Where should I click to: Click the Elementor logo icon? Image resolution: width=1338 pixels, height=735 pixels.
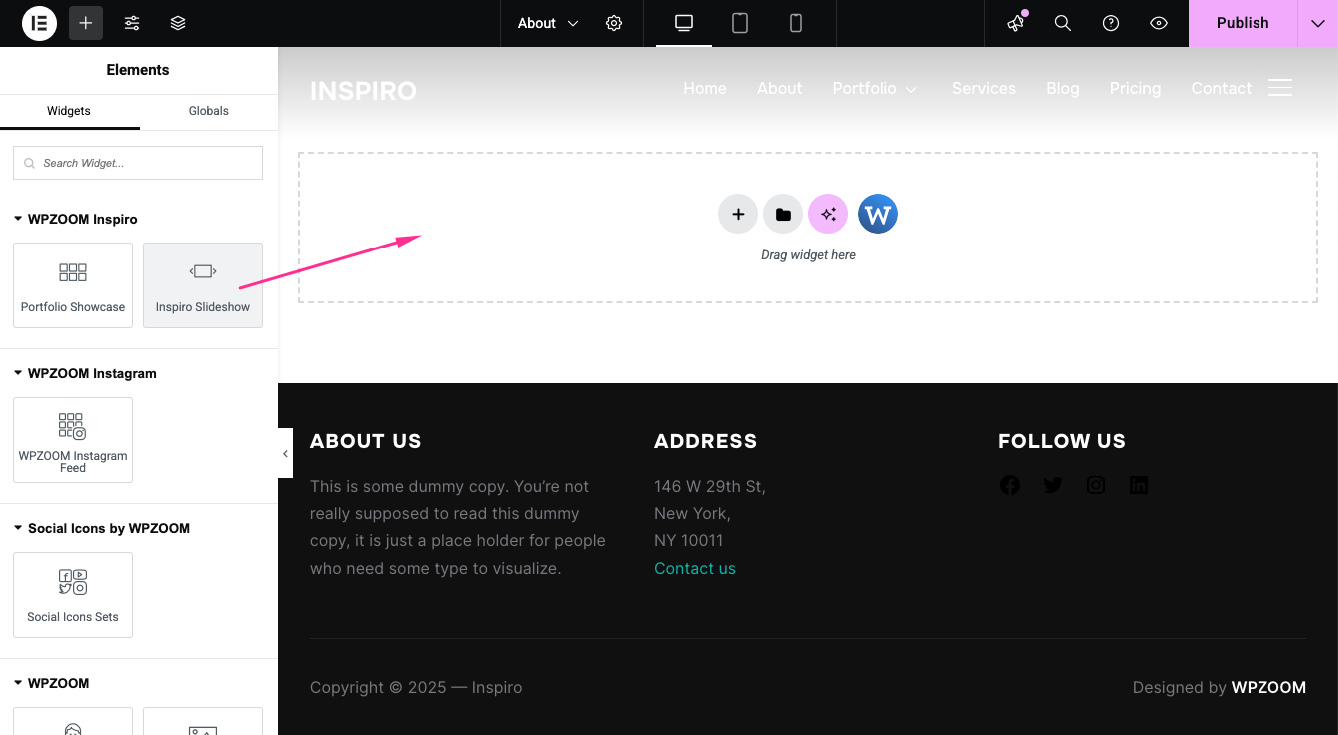click(39, 23)
